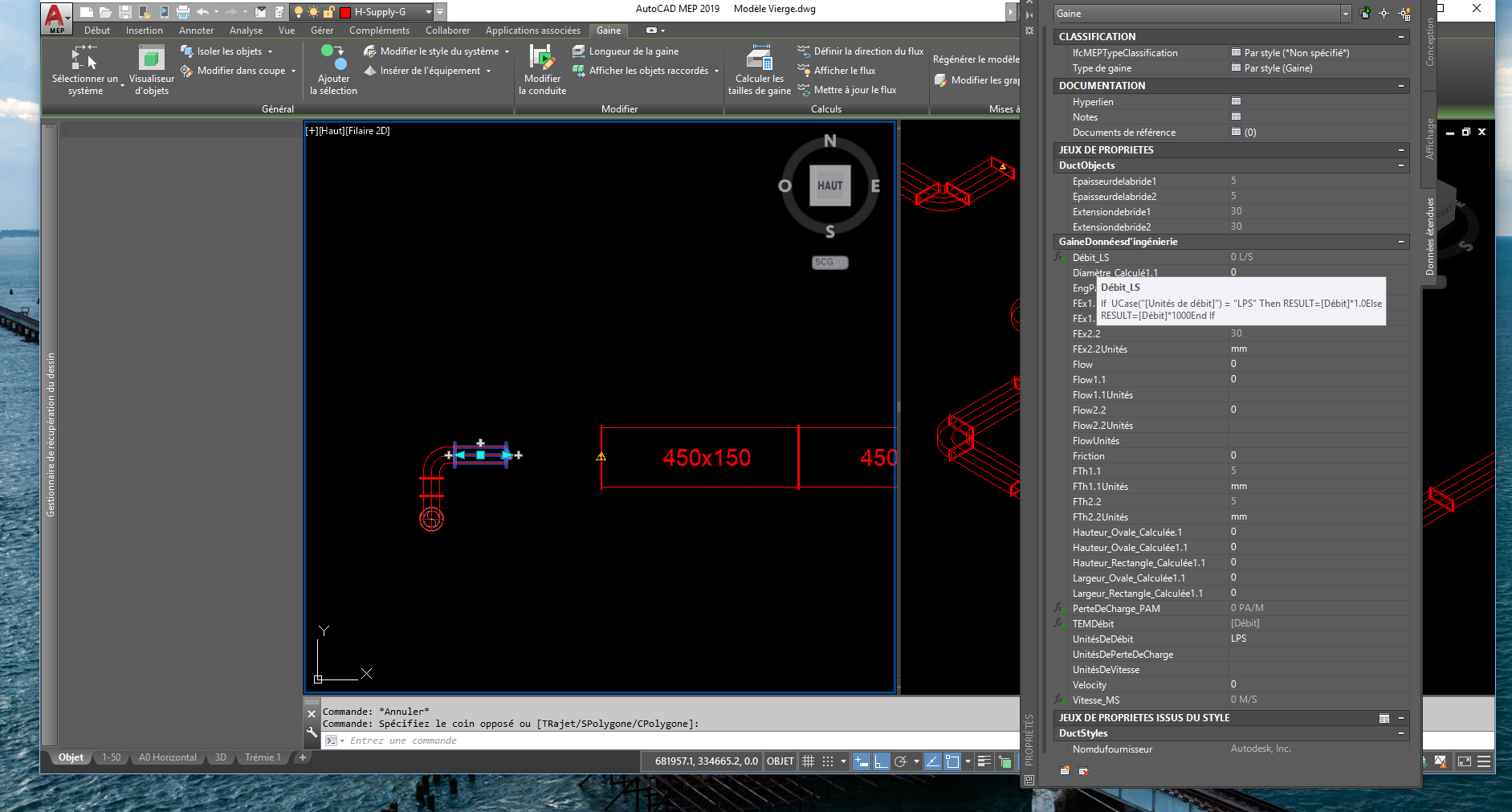
Task: Click the red layer color swatch
Action: pyautogui.click(x=345, y=12)
